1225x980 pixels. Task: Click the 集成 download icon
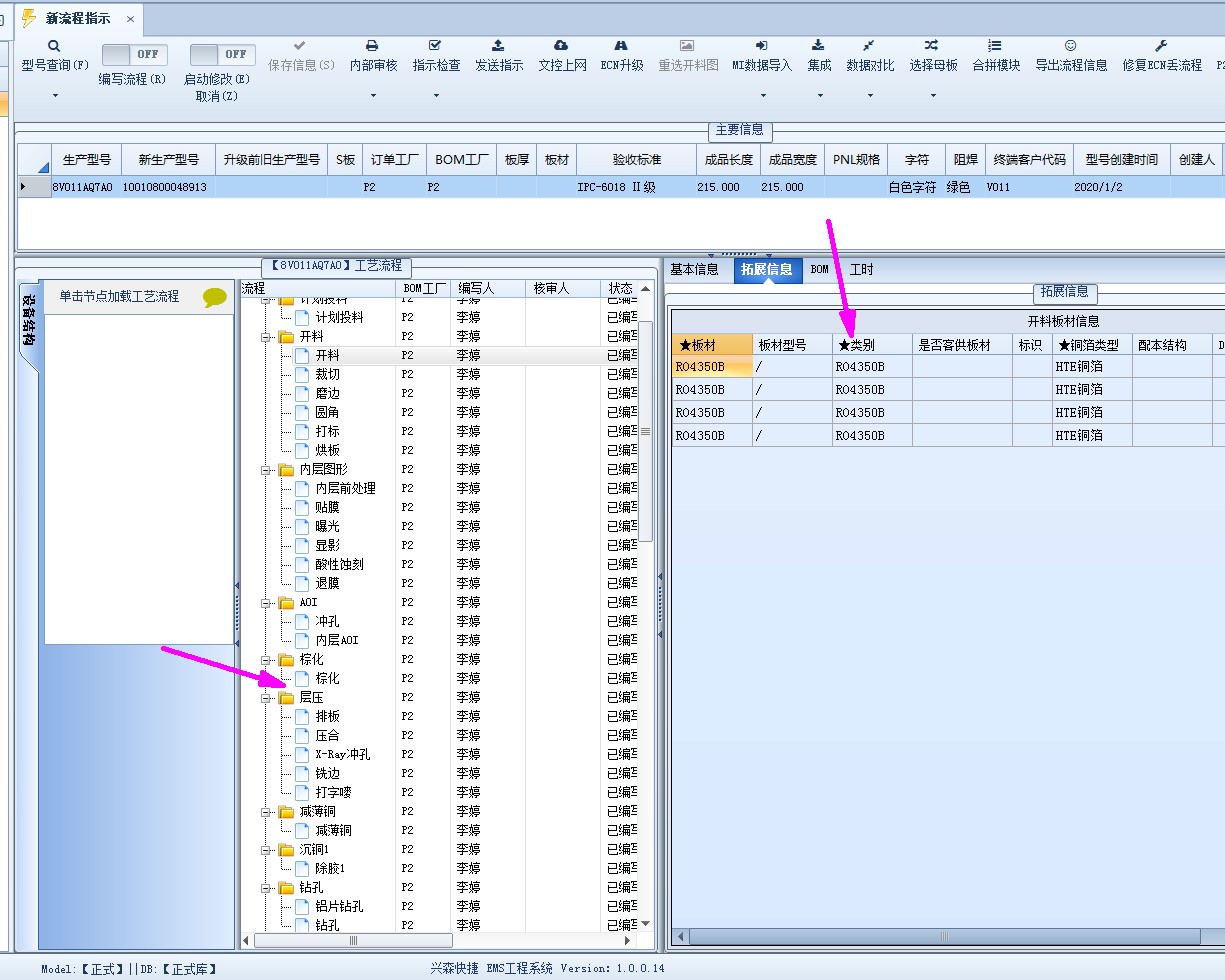[x=818, y=46]
